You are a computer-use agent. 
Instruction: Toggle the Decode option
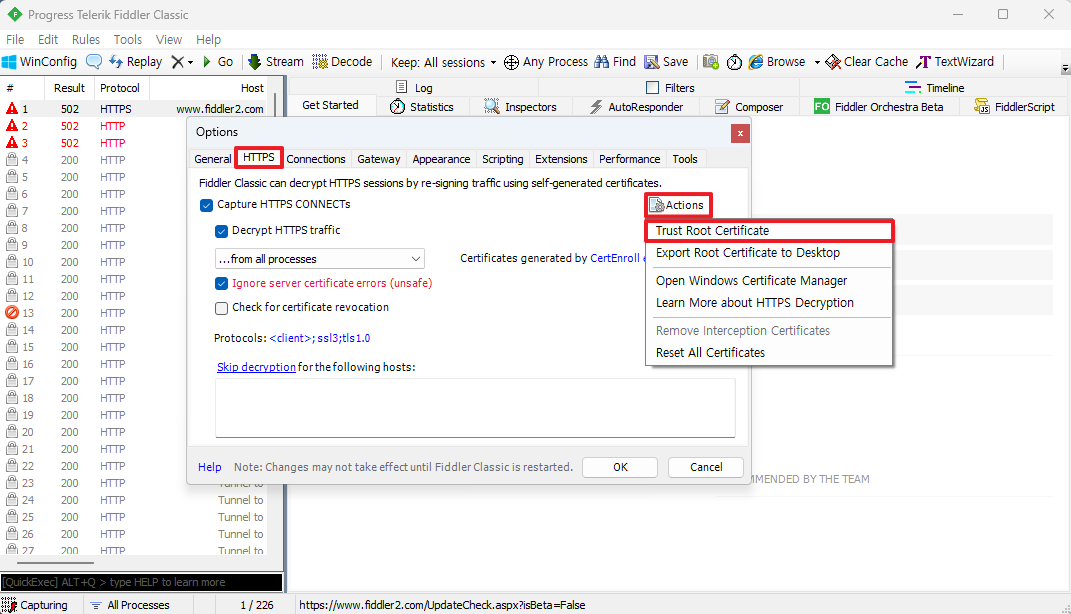click(342, 61)
